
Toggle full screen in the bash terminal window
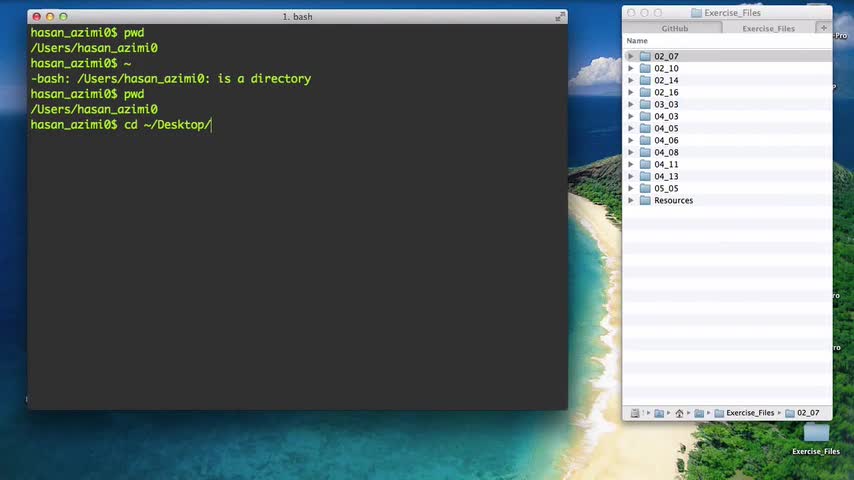pyautogui.click(x=559, y=17)
